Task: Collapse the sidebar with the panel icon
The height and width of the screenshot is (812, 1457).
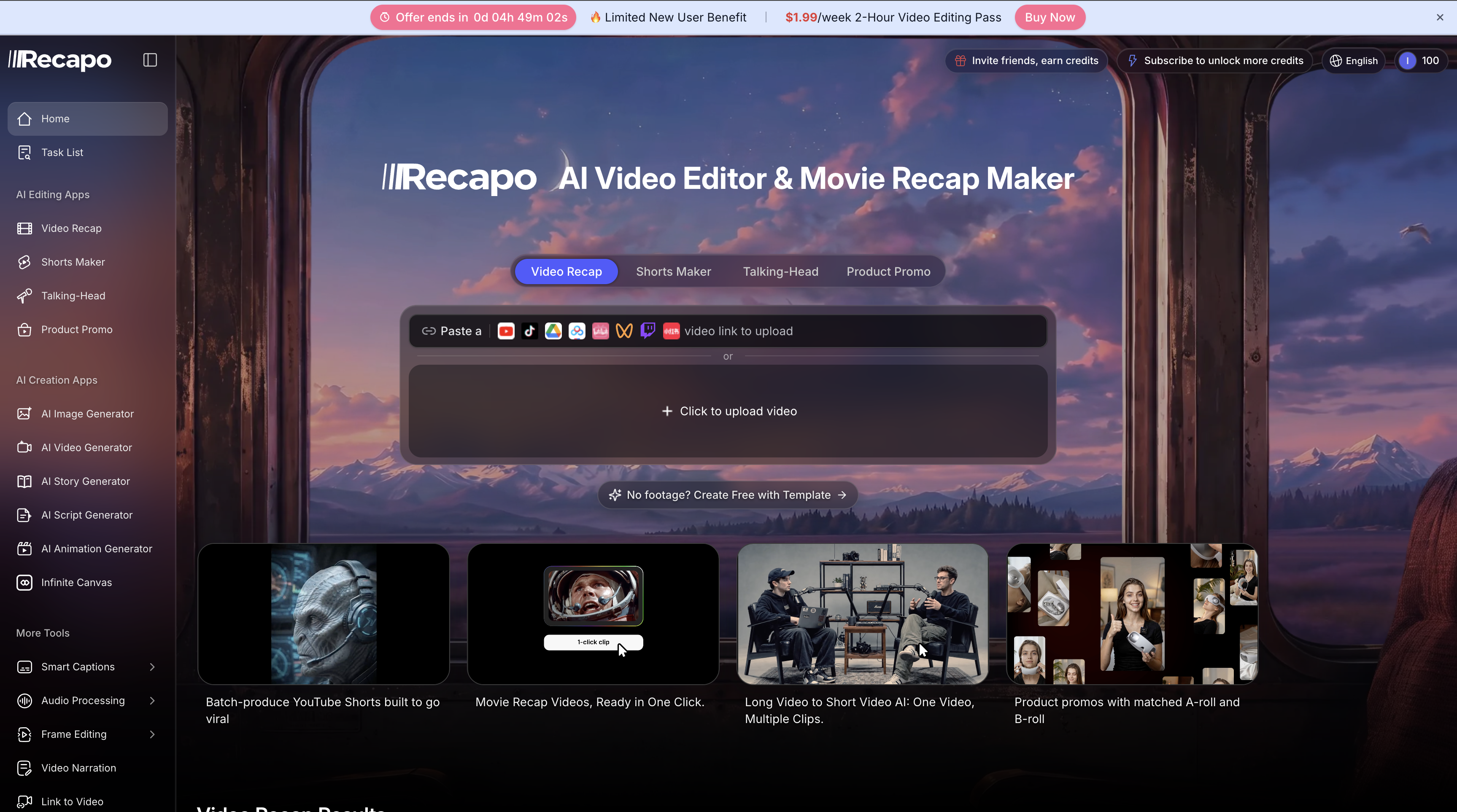Action: click(150, 60)
